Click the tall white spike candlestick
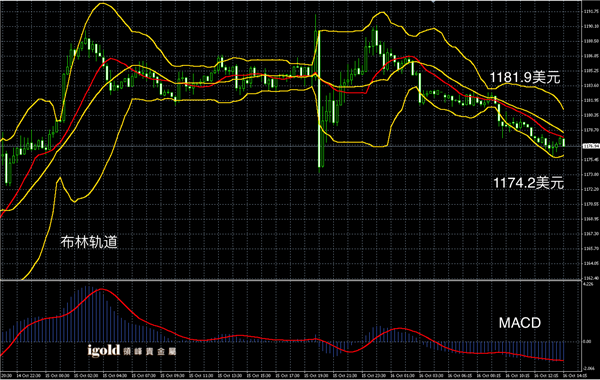This screenshot has height=380, width=600. pyautogui.click(x=319, y=99)
